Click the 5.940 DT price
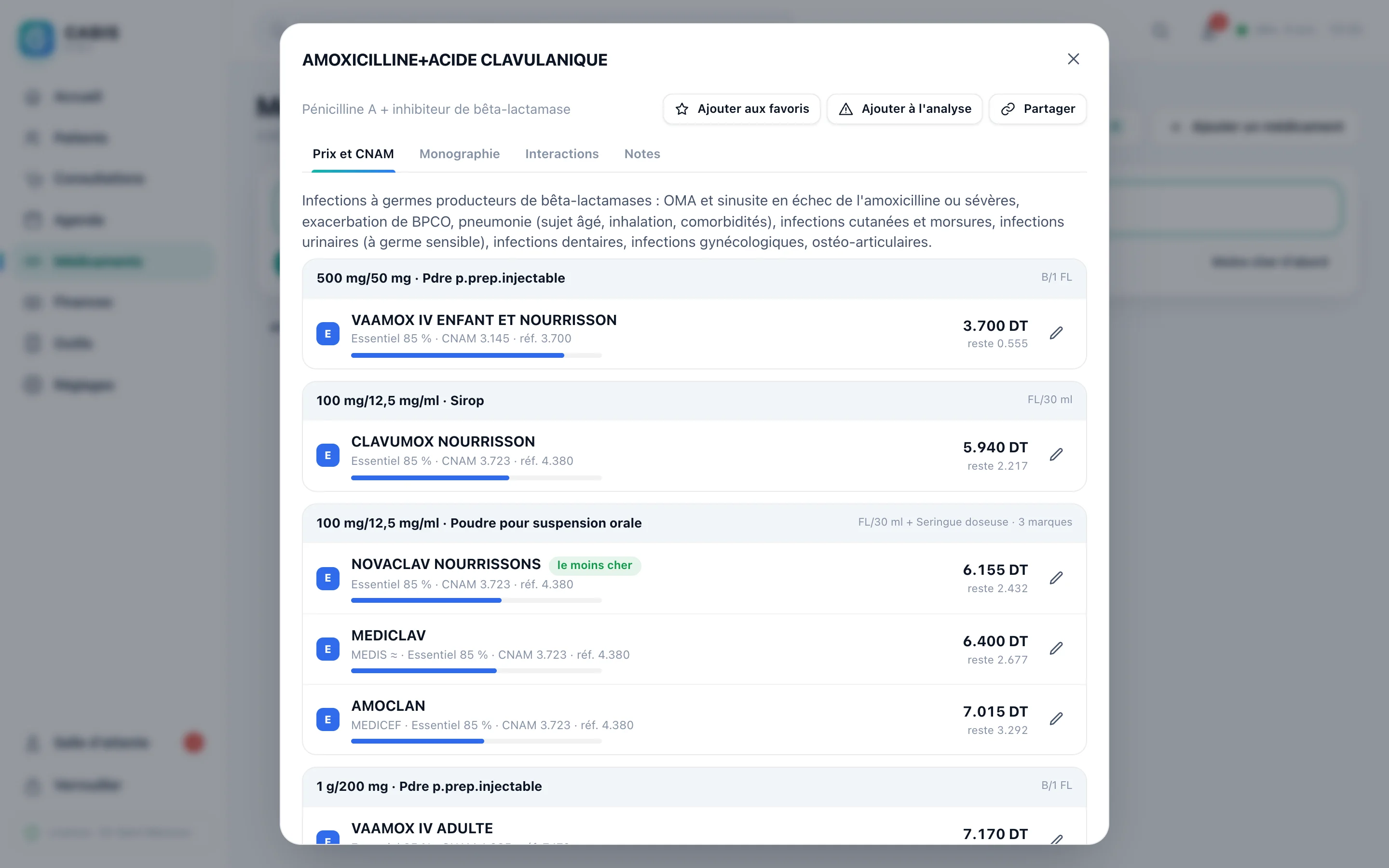Image resolution: width=1389 pixels, height=868 pixels. 994,447
